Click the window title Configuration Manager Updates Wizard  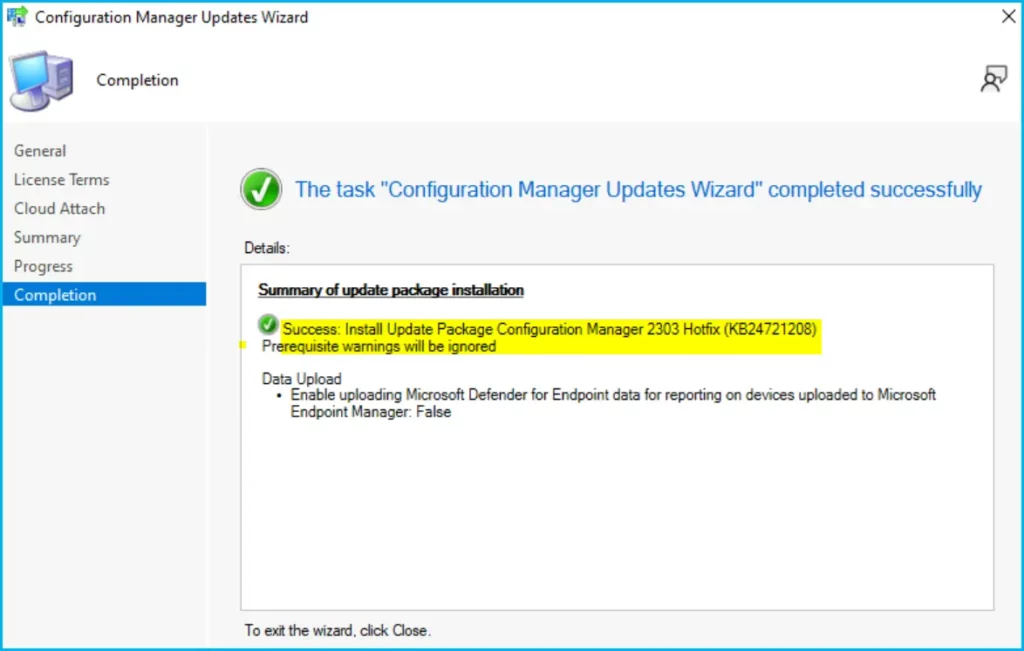[171, 17]
